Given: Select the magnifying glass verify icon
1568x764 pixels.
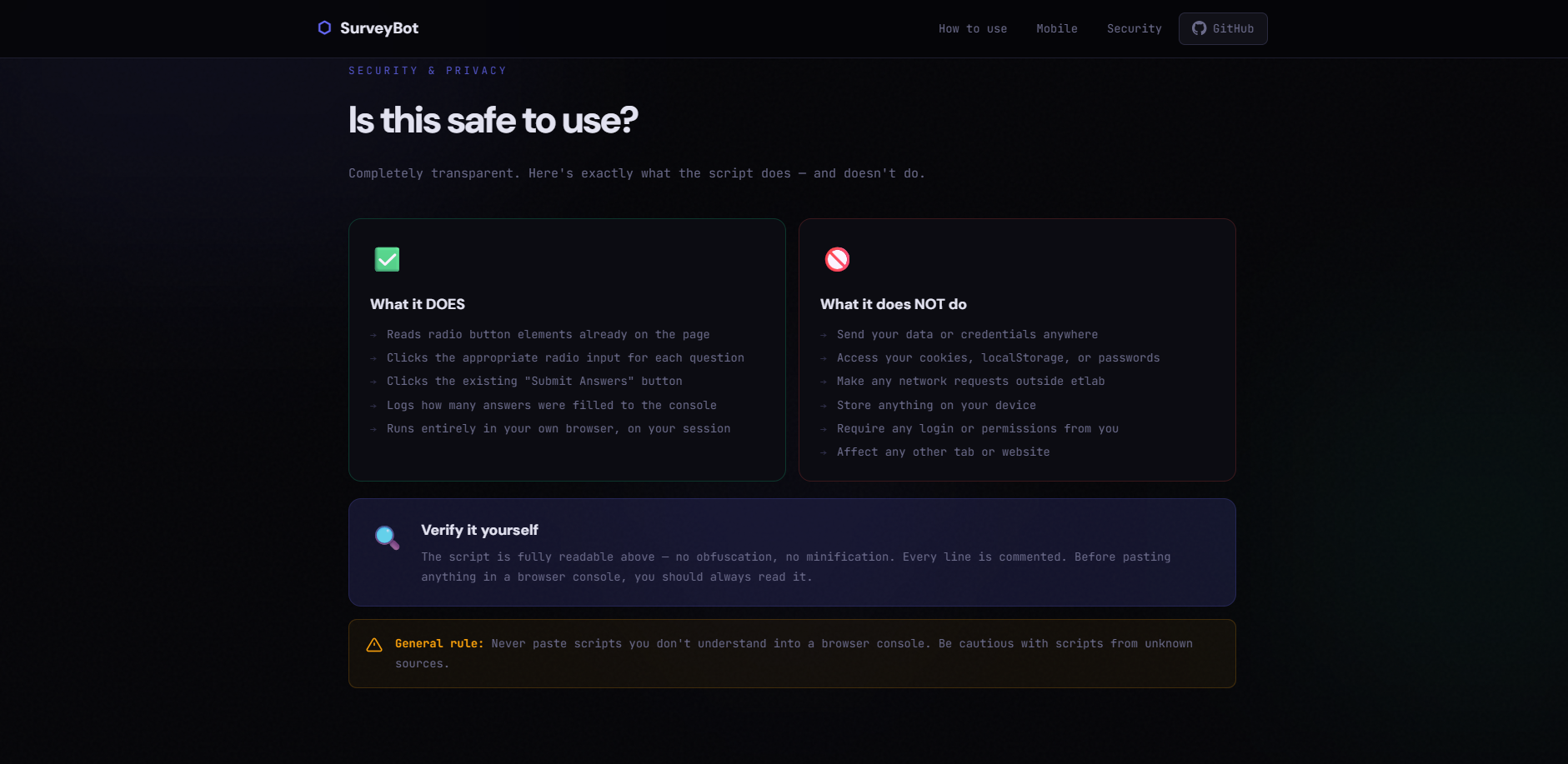Looking at the screenshot, I should pyautogui.click(x=386, y=537).
